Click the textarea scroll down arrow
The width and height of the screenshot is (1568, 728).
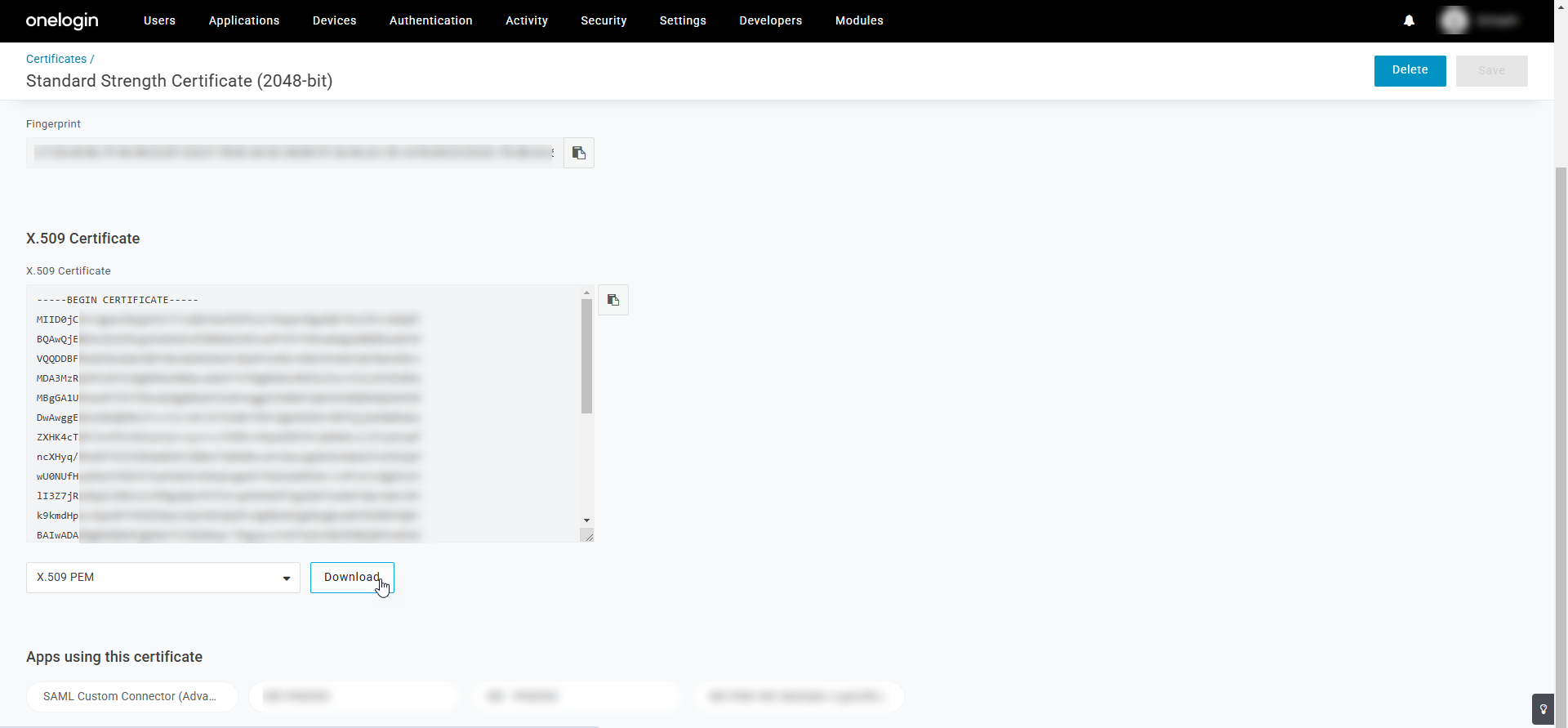[586, 520]
